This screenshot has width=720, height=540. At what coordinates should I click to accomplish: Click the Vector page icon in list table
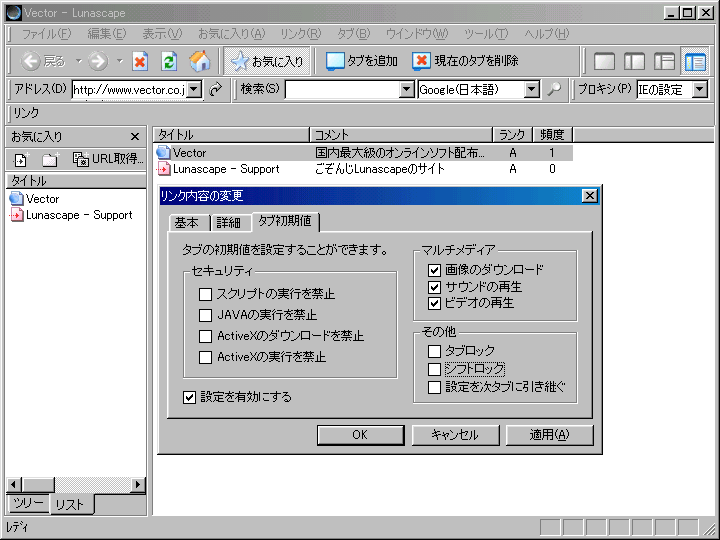pyautogui.click(x=163, y=152)
